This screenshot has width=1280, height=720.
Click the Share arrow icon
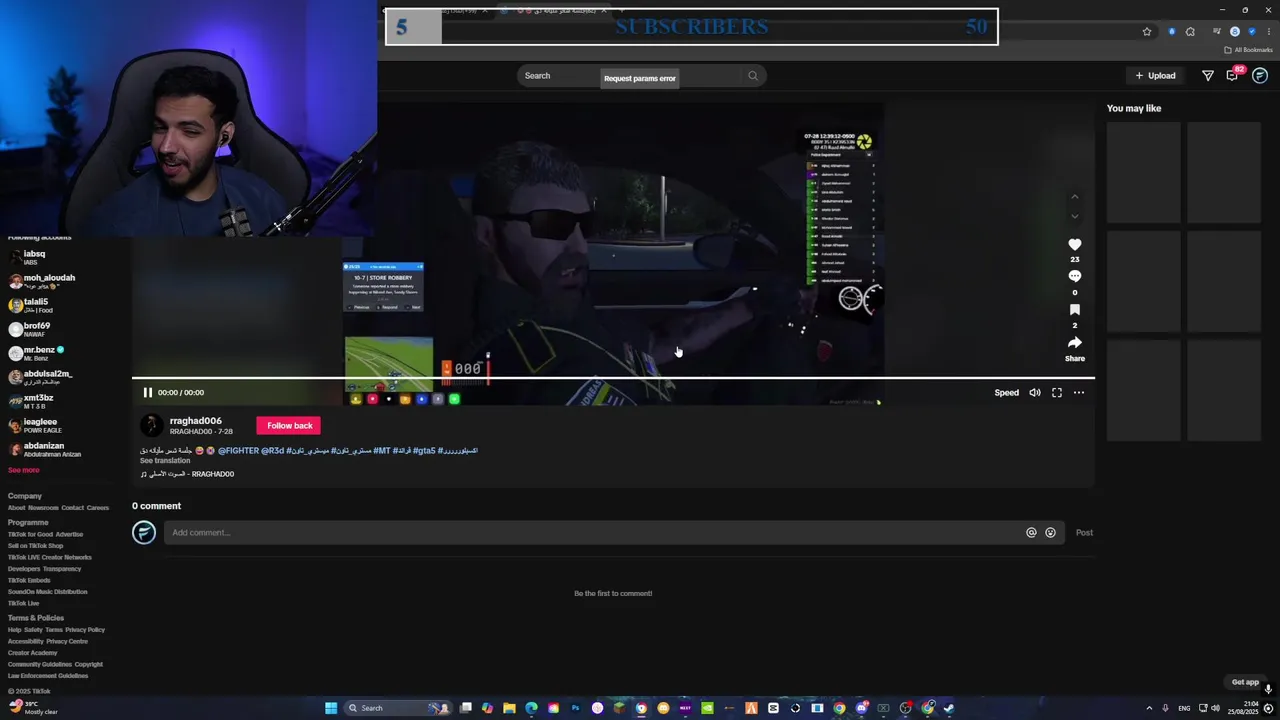tap(1075, 343)
